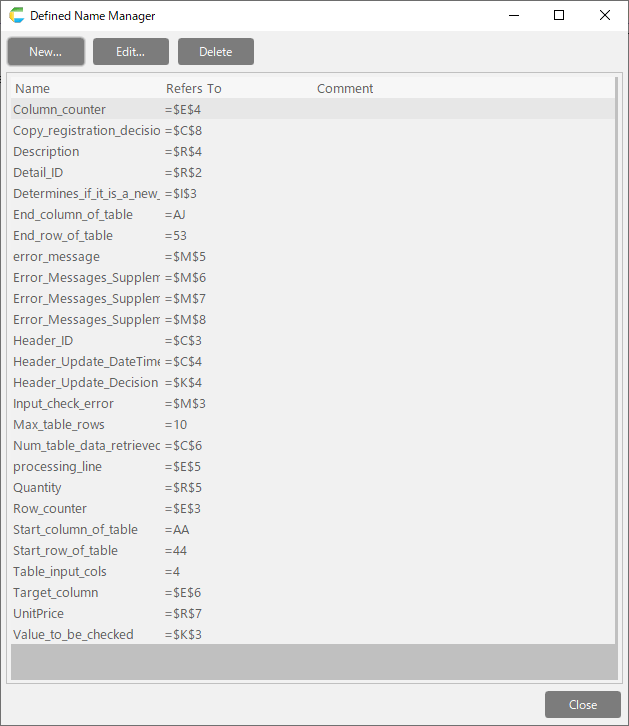
Task: Click the application icon in title bar
Action: coord(16,16)
